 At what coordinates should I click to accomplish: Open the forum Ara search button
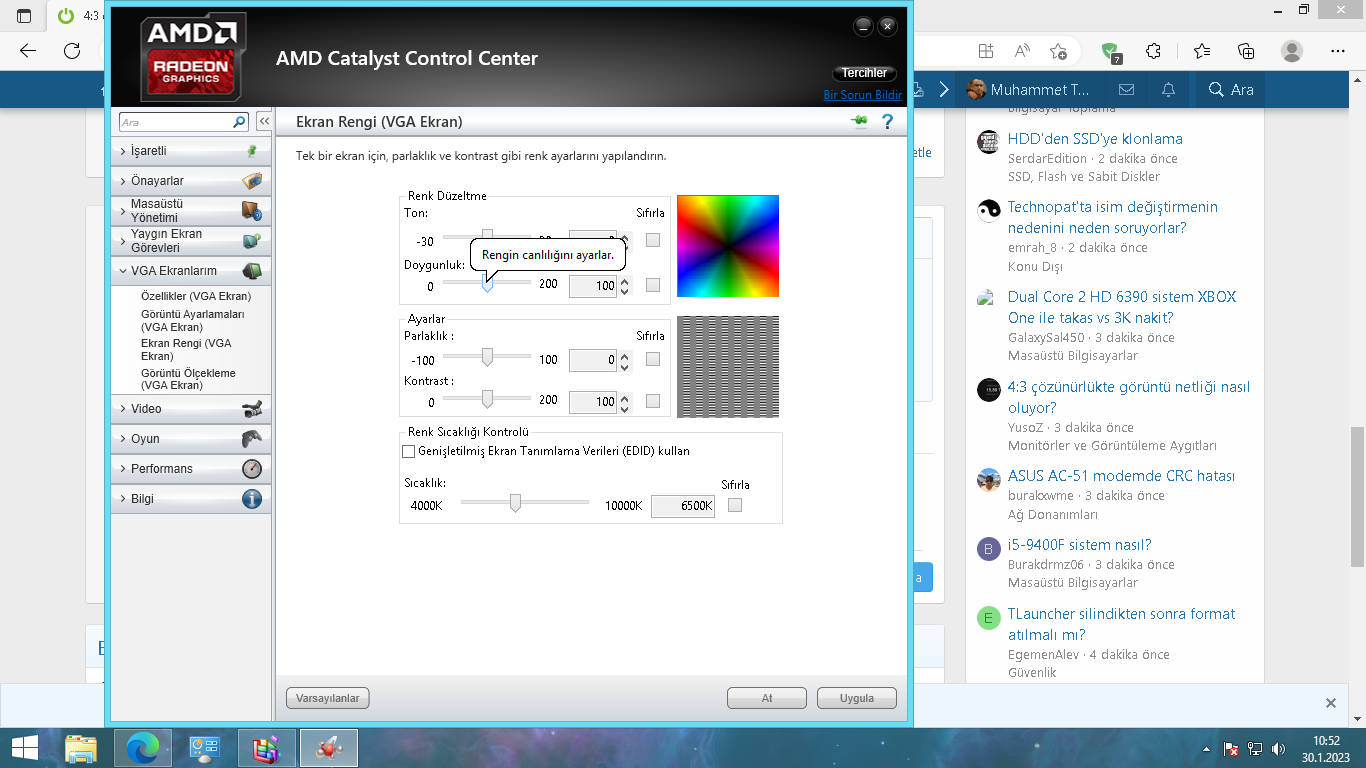click(x=1231, y=90)
